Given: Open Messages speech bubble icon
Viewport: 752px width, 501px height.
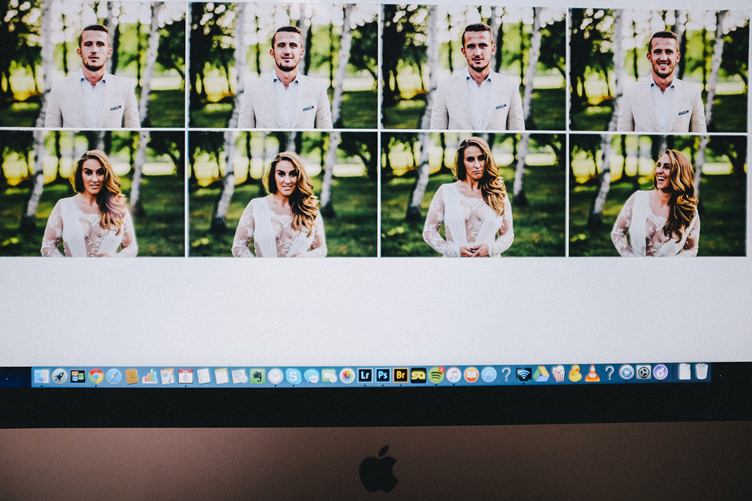Looking at the screenshot, I should pos(311,376).
